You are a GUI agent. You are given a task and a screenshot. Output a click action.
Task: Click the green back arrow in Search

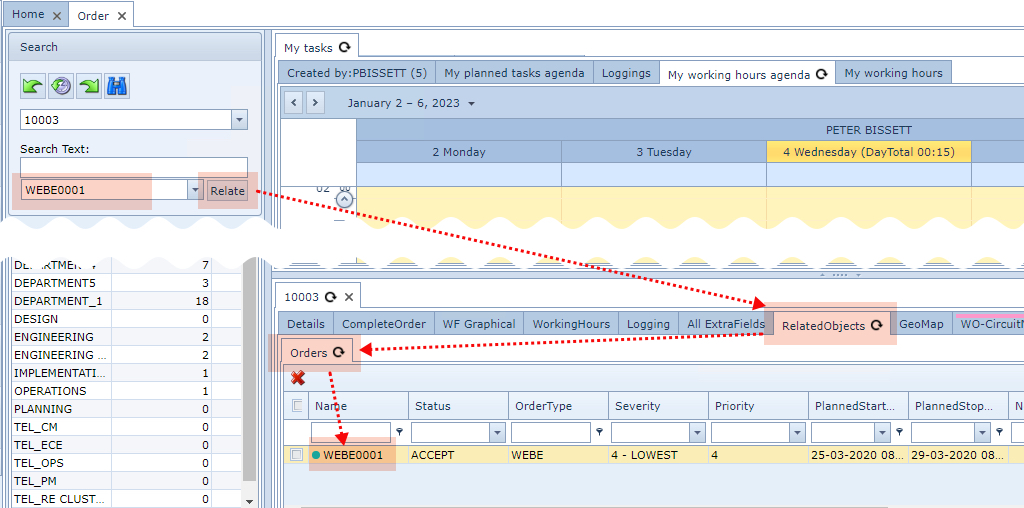pos(33,86)
